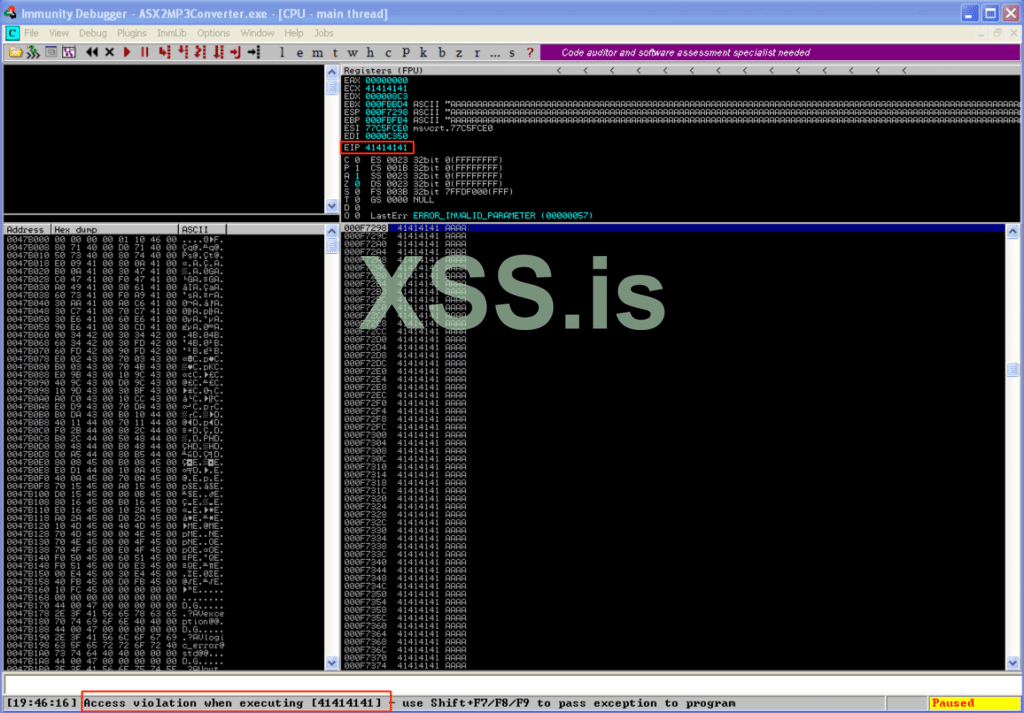
Task: Click the third toolbar icon after Python shell
Action: tap(51, 52)
